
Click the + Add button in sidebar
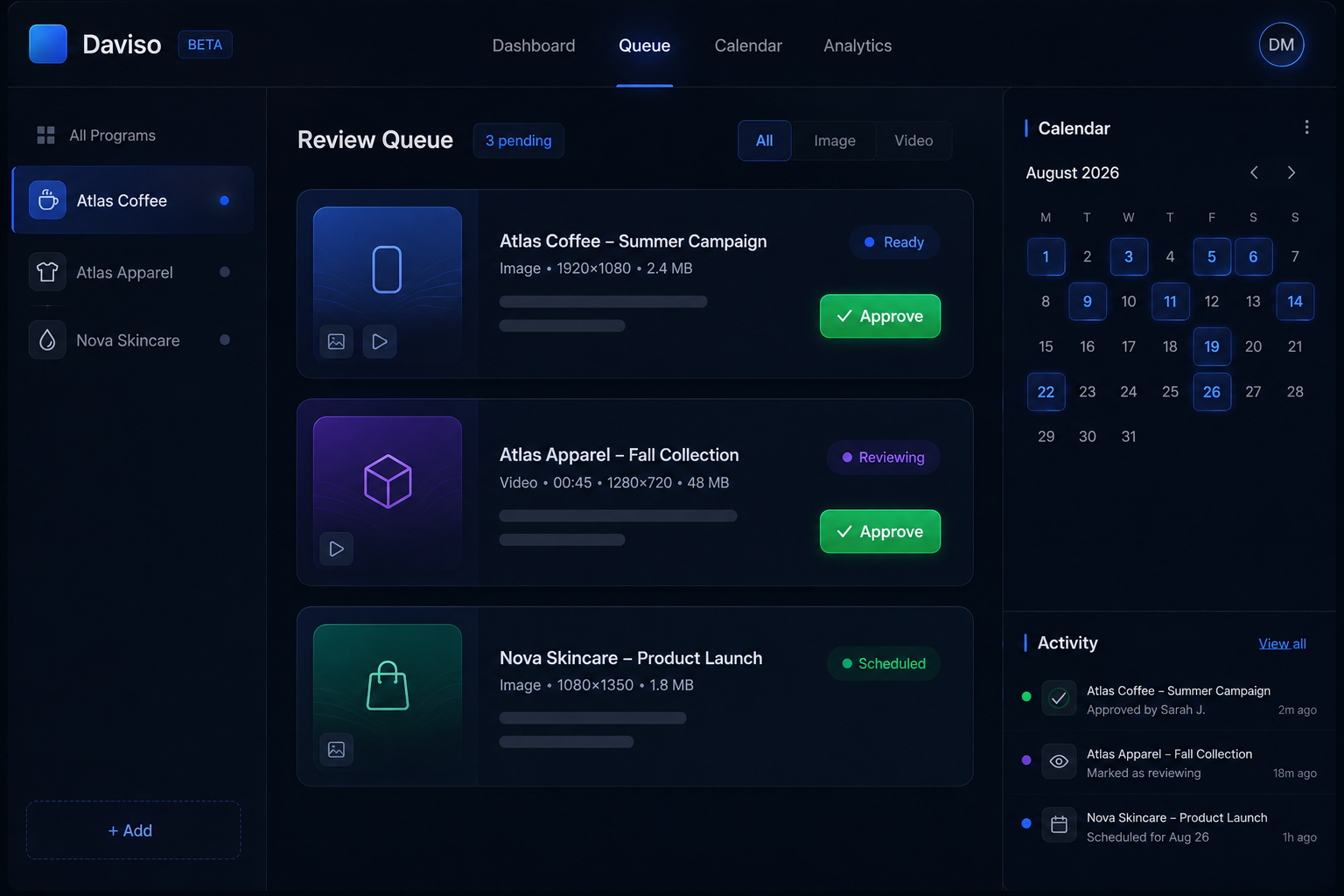133,830
